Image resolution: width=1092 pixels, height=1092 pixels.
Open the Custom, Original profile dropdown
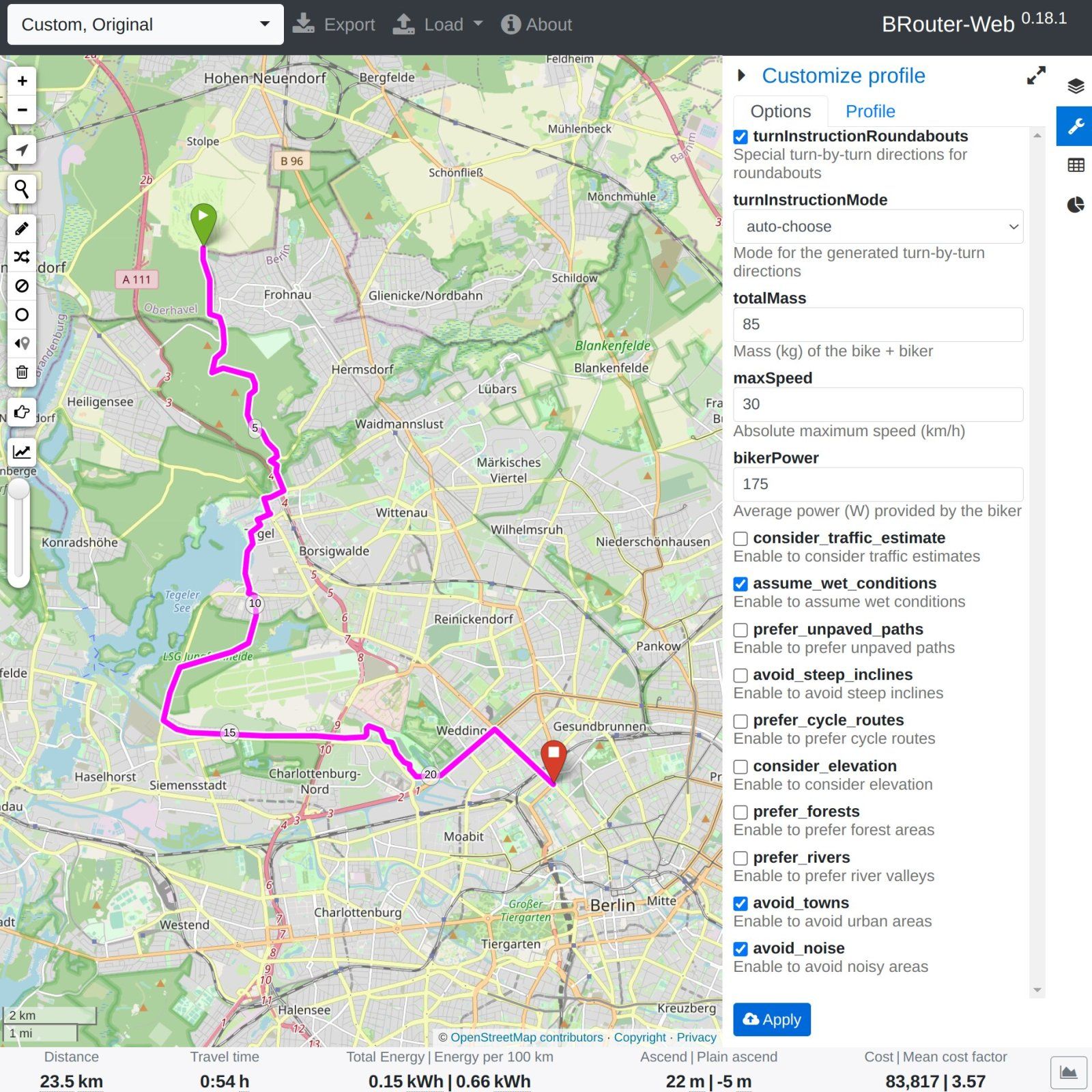(145, 25)
